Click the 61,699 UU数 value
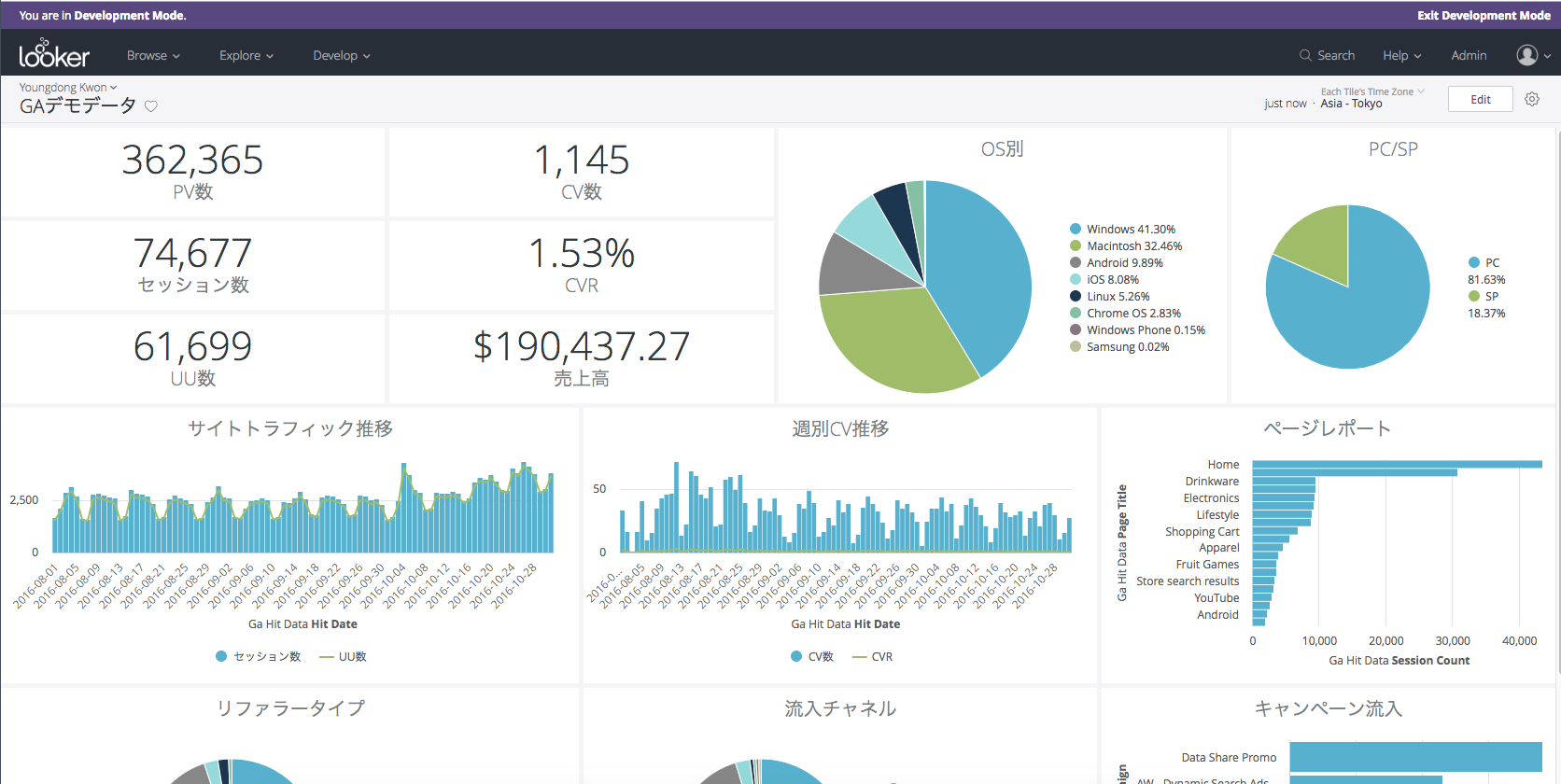This screenshot has width=1561, height=784. click(x=192, y=346)
